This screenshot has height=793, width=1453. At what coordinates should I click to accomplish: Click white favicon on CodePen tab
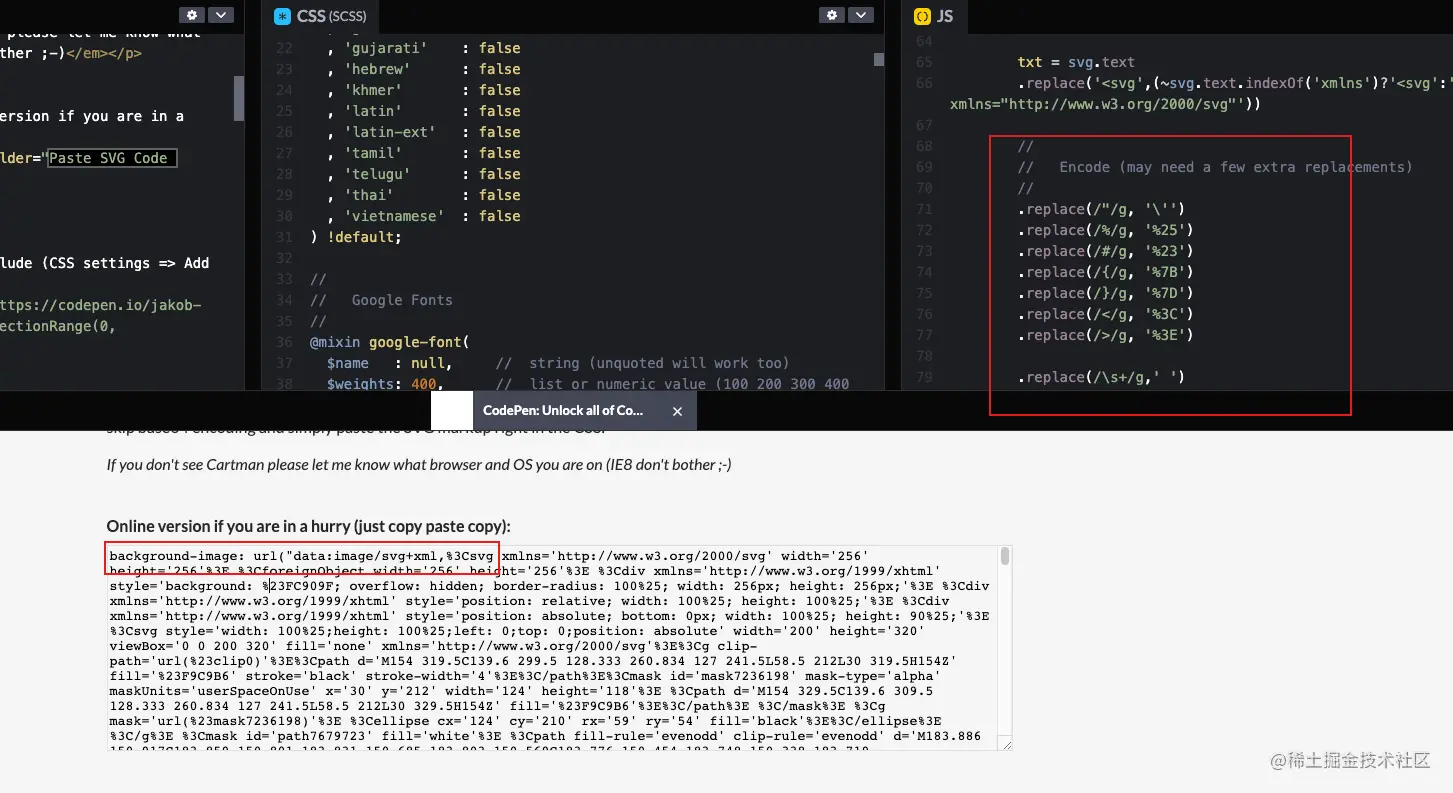pos(451,411)
